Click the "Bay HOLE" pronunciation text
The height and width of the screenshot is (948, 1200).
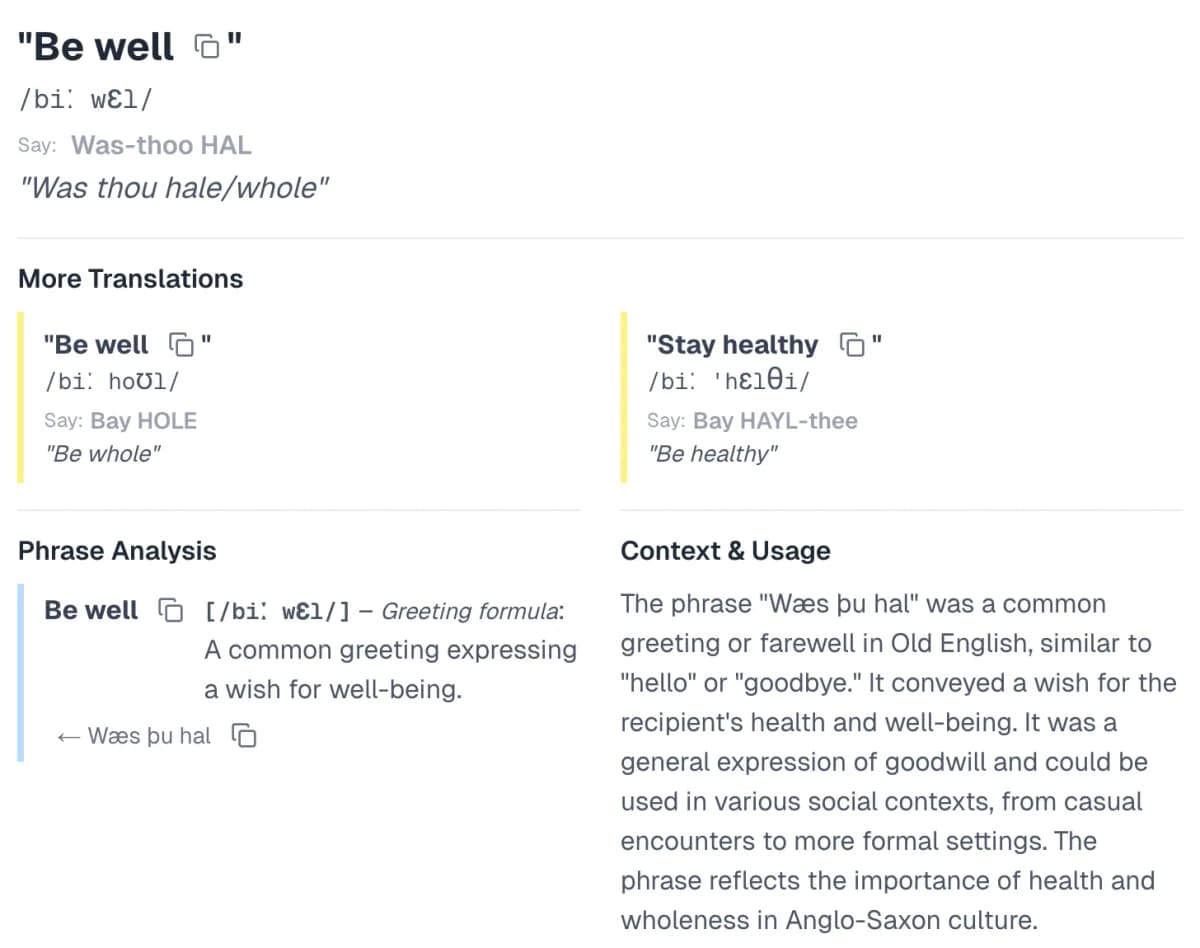tap(143, 420)
